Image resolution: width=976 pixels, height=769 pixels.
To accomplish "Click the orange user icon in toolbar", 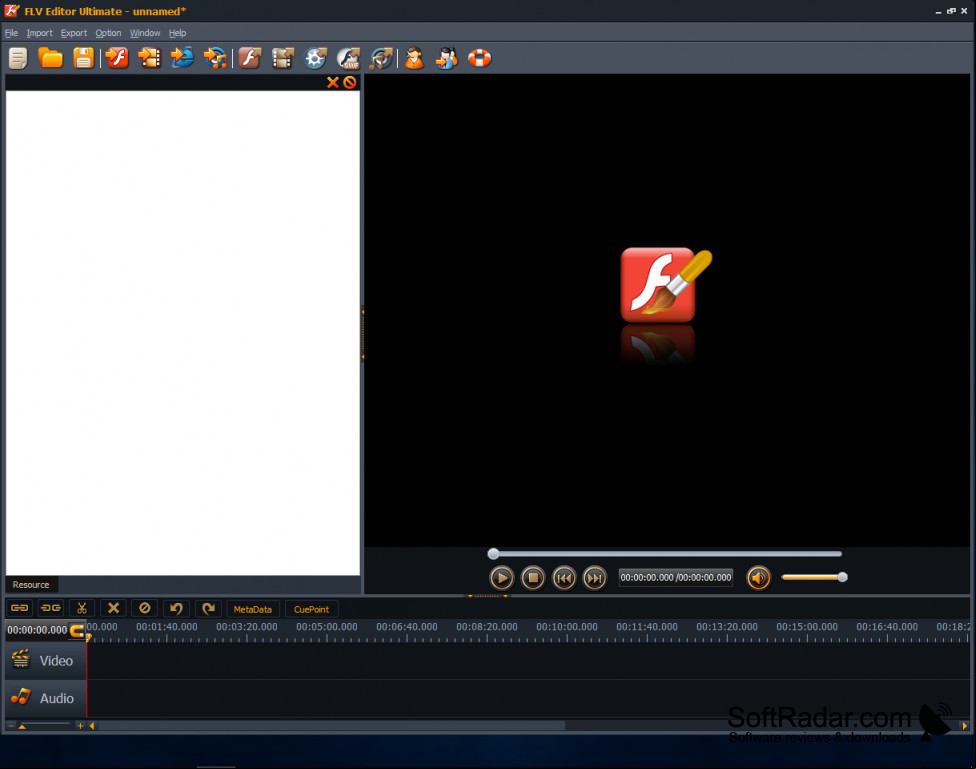I will (414, 58).
